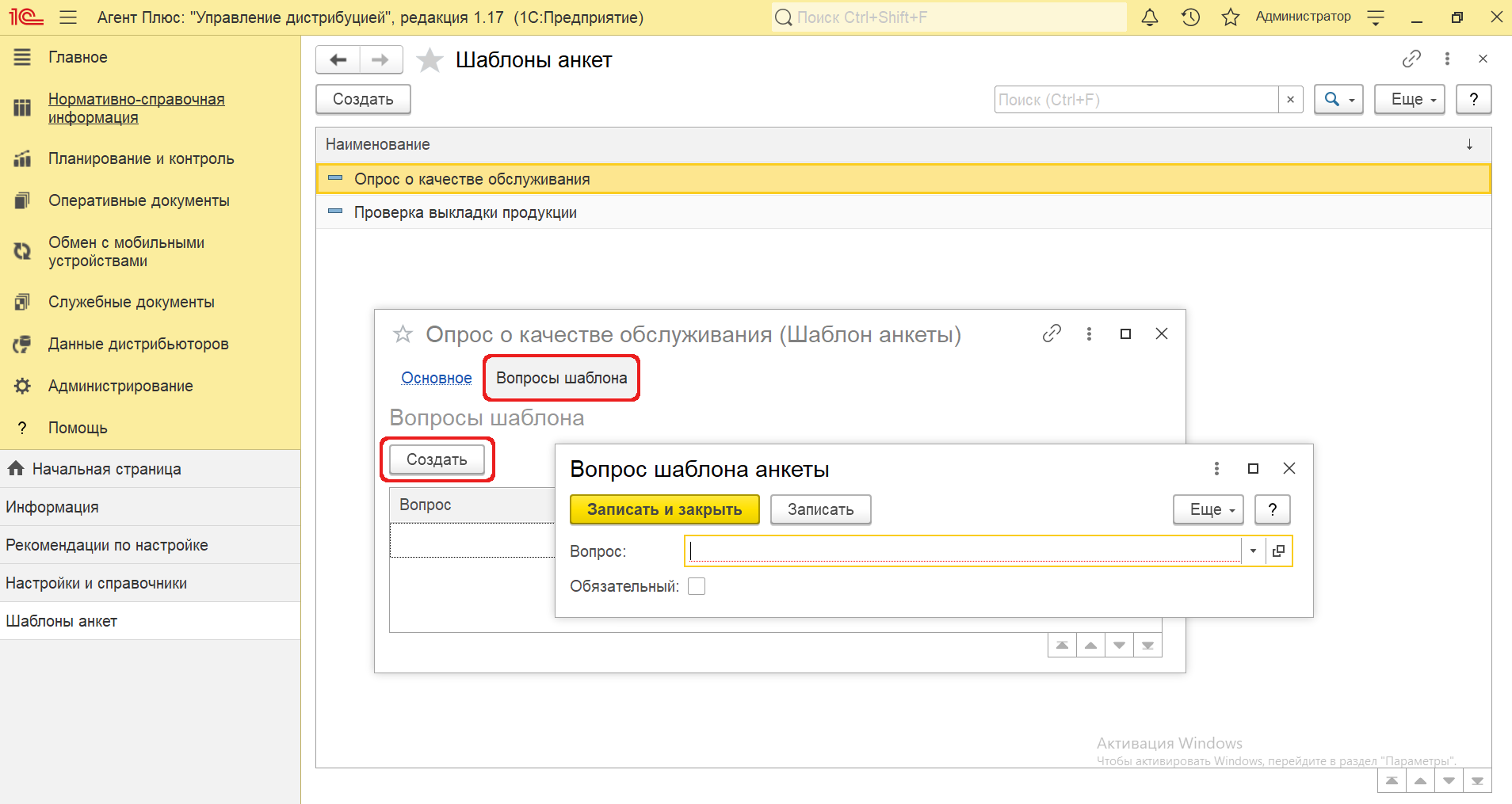The height and width of the screenshot is (804, 1512).
Task: Click Вопрос column header in questions table
Action: point(472,505)
